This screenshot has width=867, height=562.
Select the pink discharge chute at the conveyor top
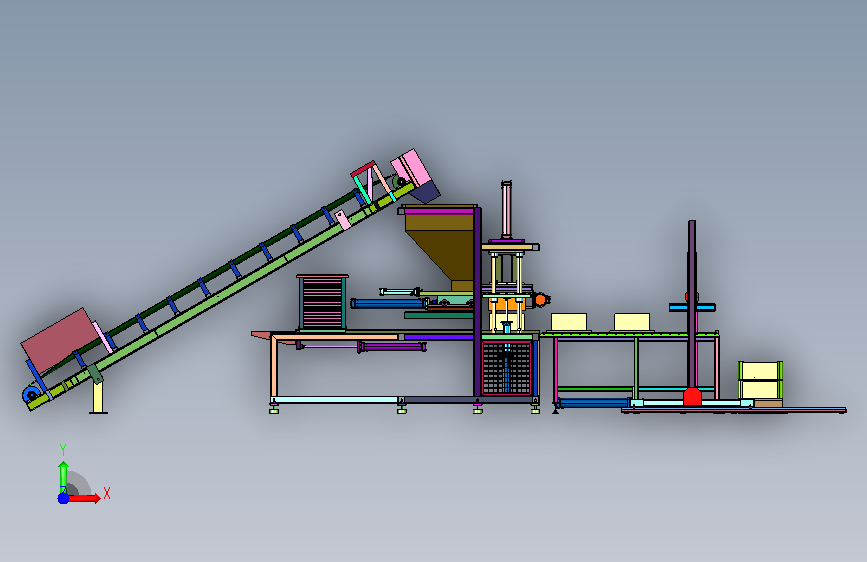tap(411, 168)
